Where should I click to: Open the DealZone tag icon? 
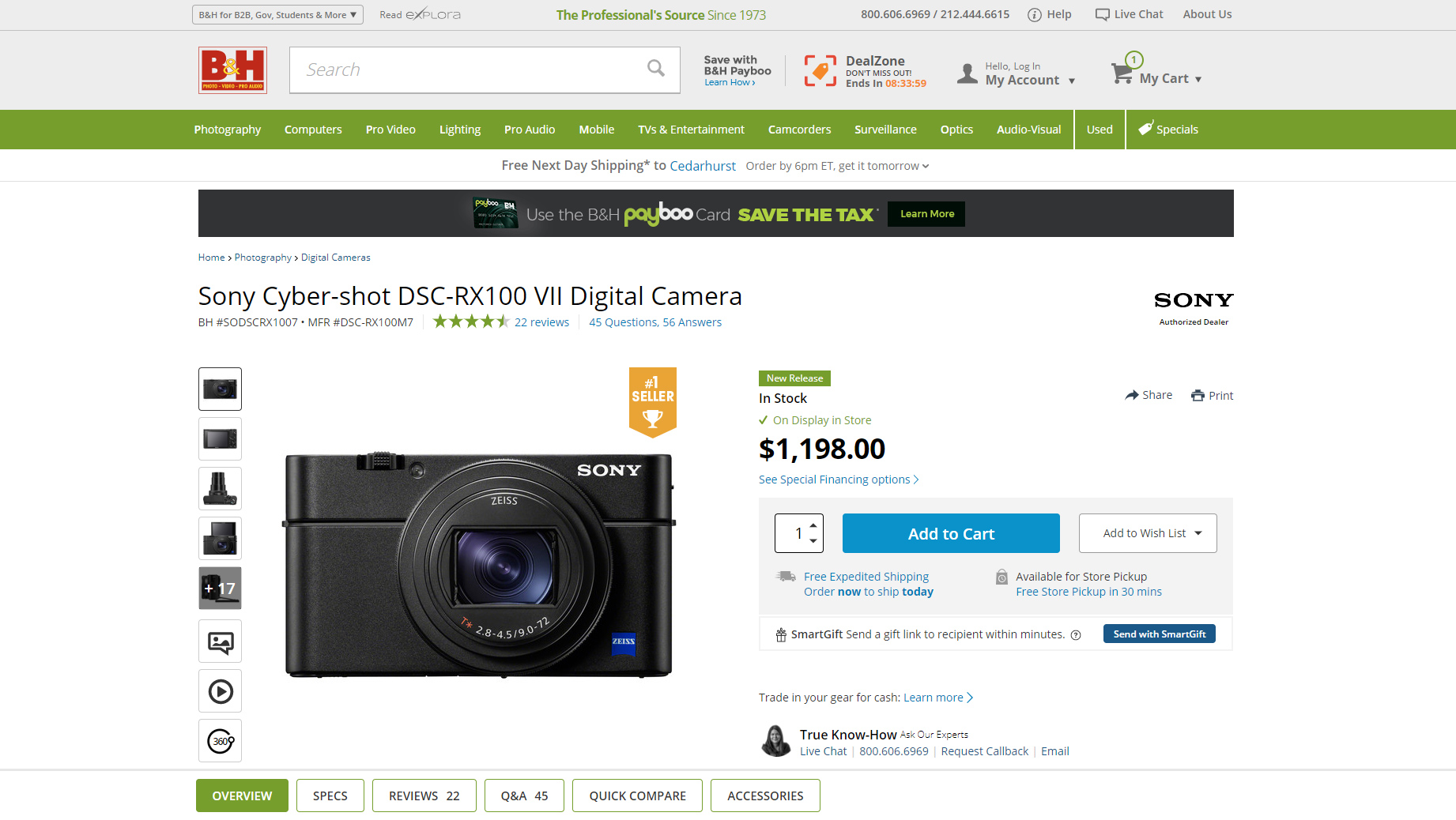[820, 71]
